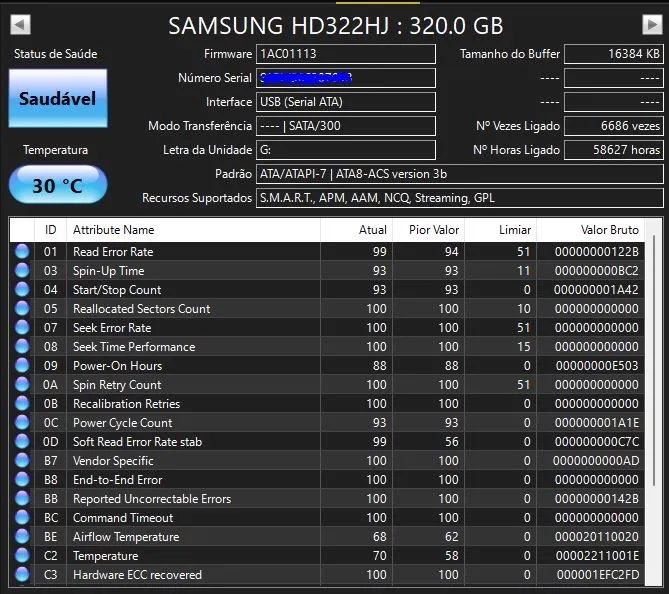Select the Spin Retry Count attribute name
Image resolution: width=669 pixels, height=594 pixels.
[x=117, y=385]
